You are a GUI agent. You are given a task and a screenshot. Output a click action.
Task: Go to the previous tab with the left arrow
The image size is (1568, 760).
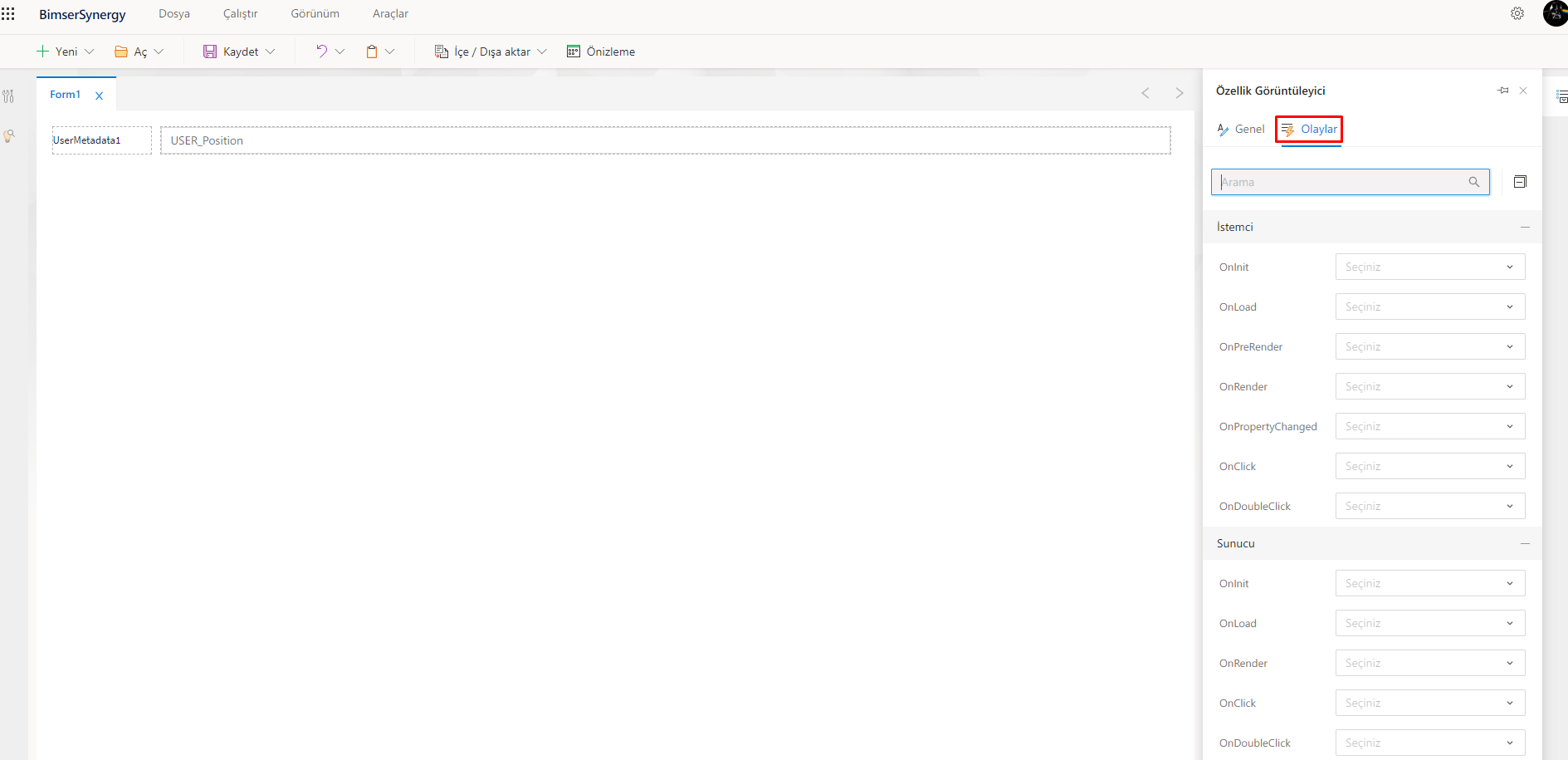point(1145,93)
